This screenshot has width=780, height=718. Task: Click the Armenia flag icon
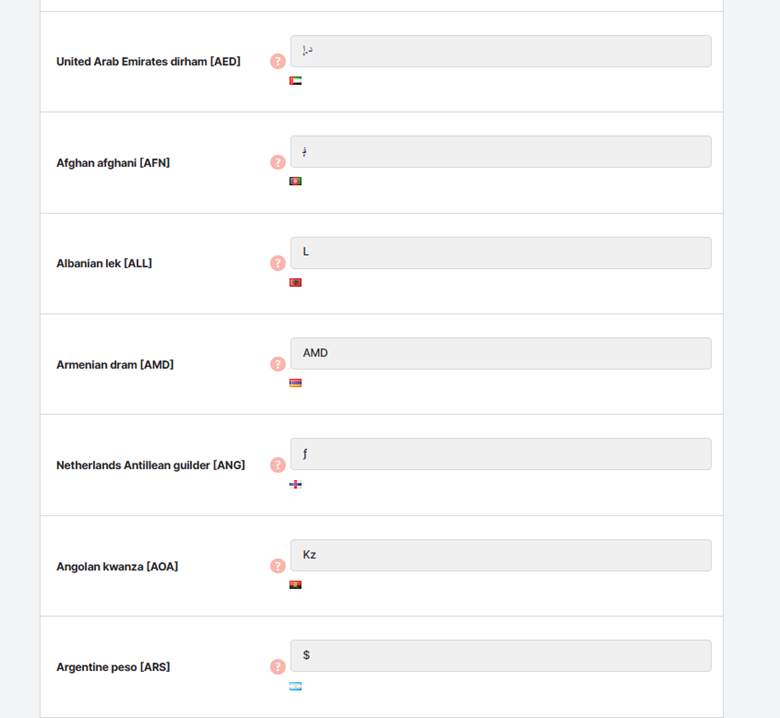pyautogui.click(x=295, y=383)
